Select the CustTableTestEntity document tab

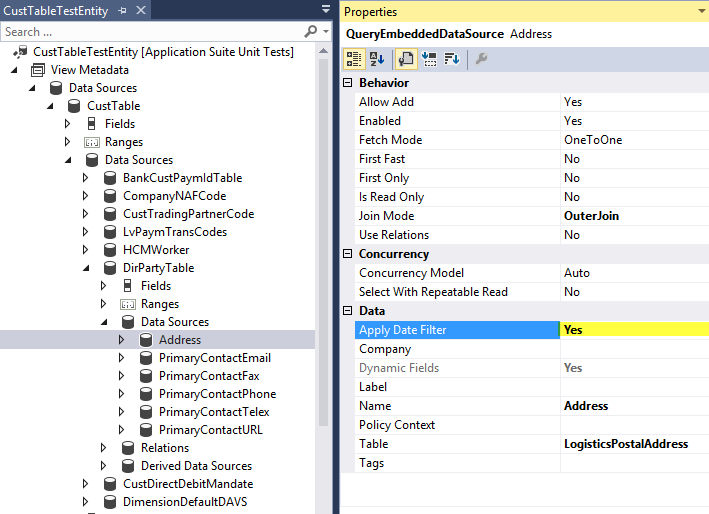54,11
